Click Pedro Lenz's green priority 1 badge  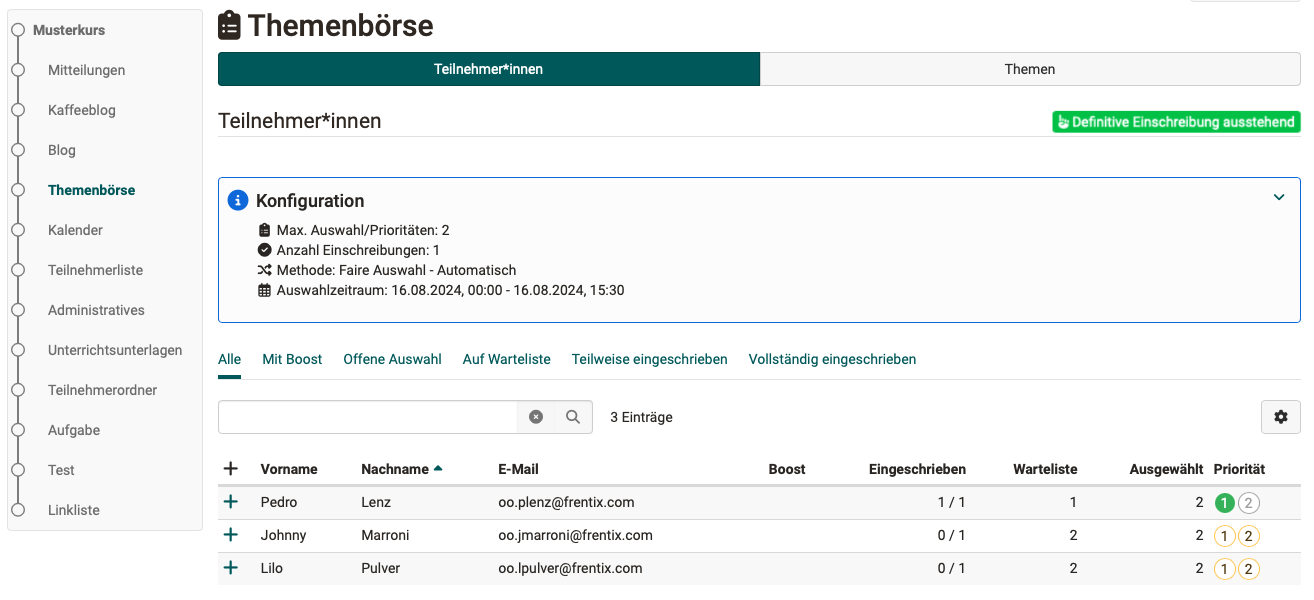point(1224,502)
